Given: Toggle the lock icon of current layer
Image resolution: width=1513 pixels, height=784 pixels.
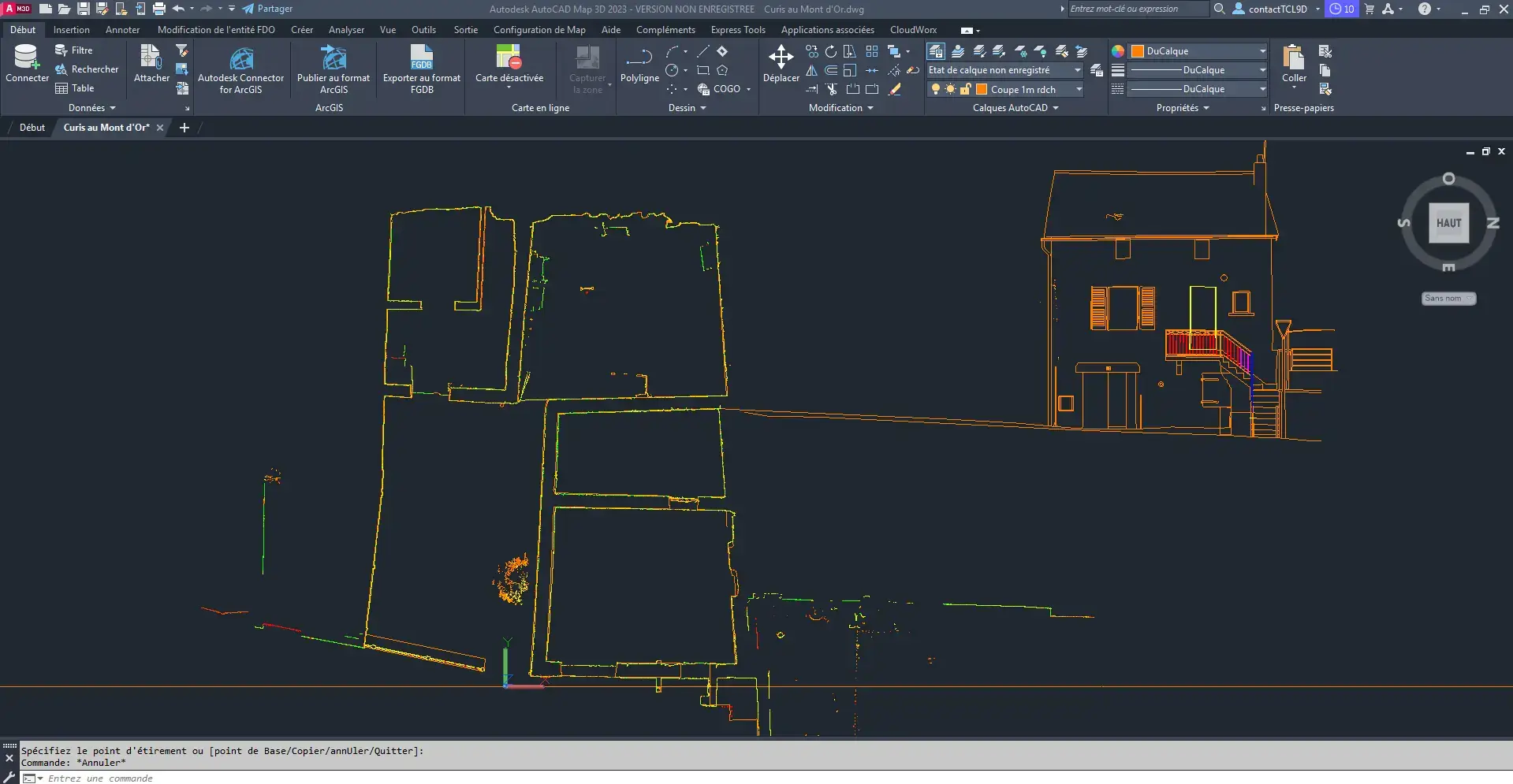Looking at the screenshot, I should point(965,90).
